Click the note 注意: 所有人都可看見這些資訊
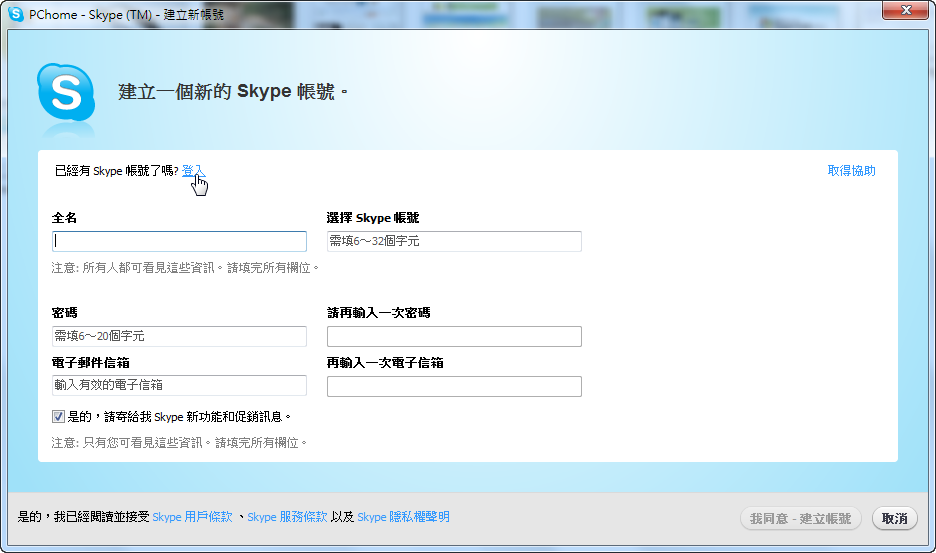Viewport: 936px width, 553px height. click(x=185, y=268)
